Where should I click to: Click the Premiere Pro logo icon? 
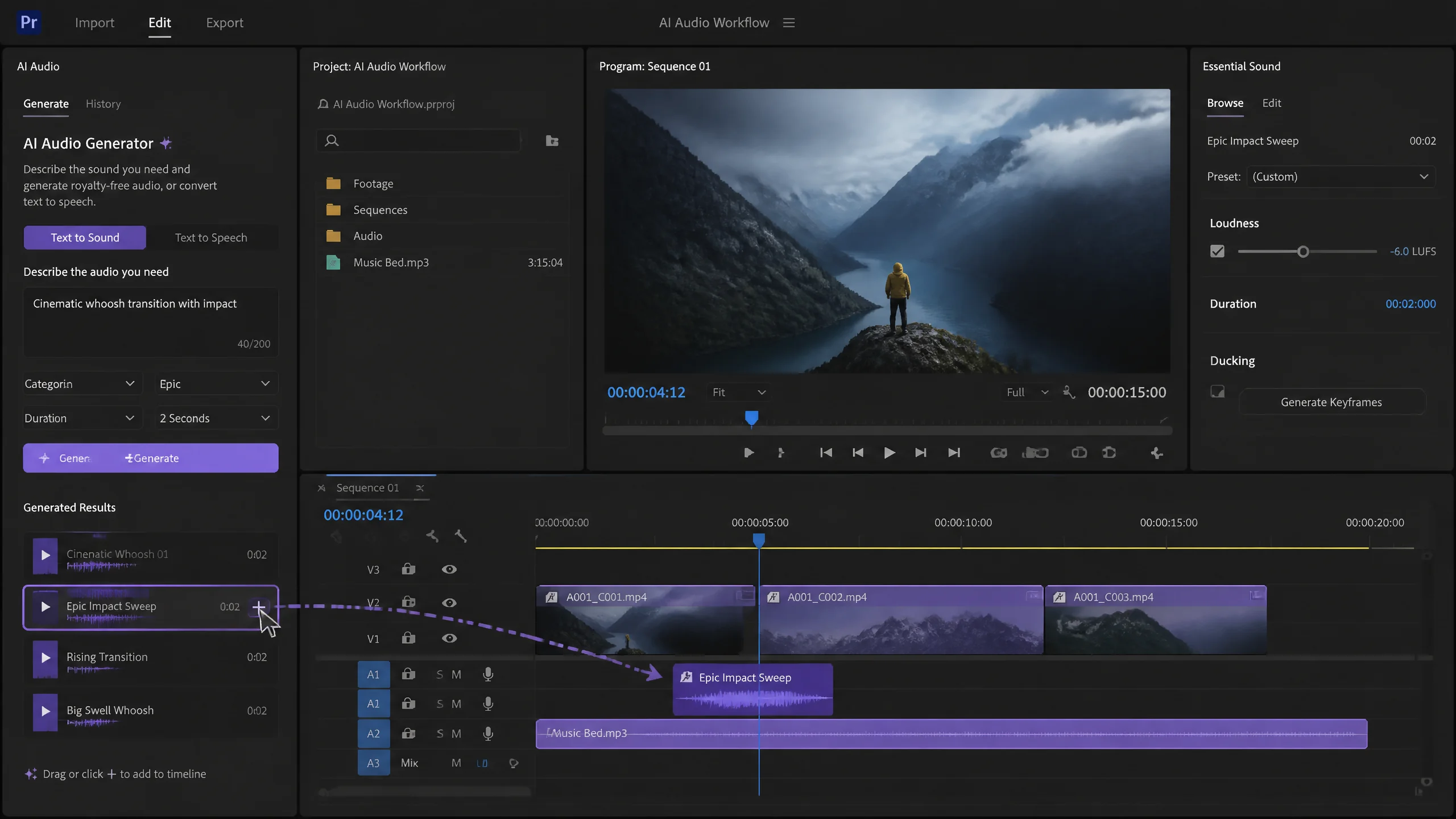(x=28, y=23)
